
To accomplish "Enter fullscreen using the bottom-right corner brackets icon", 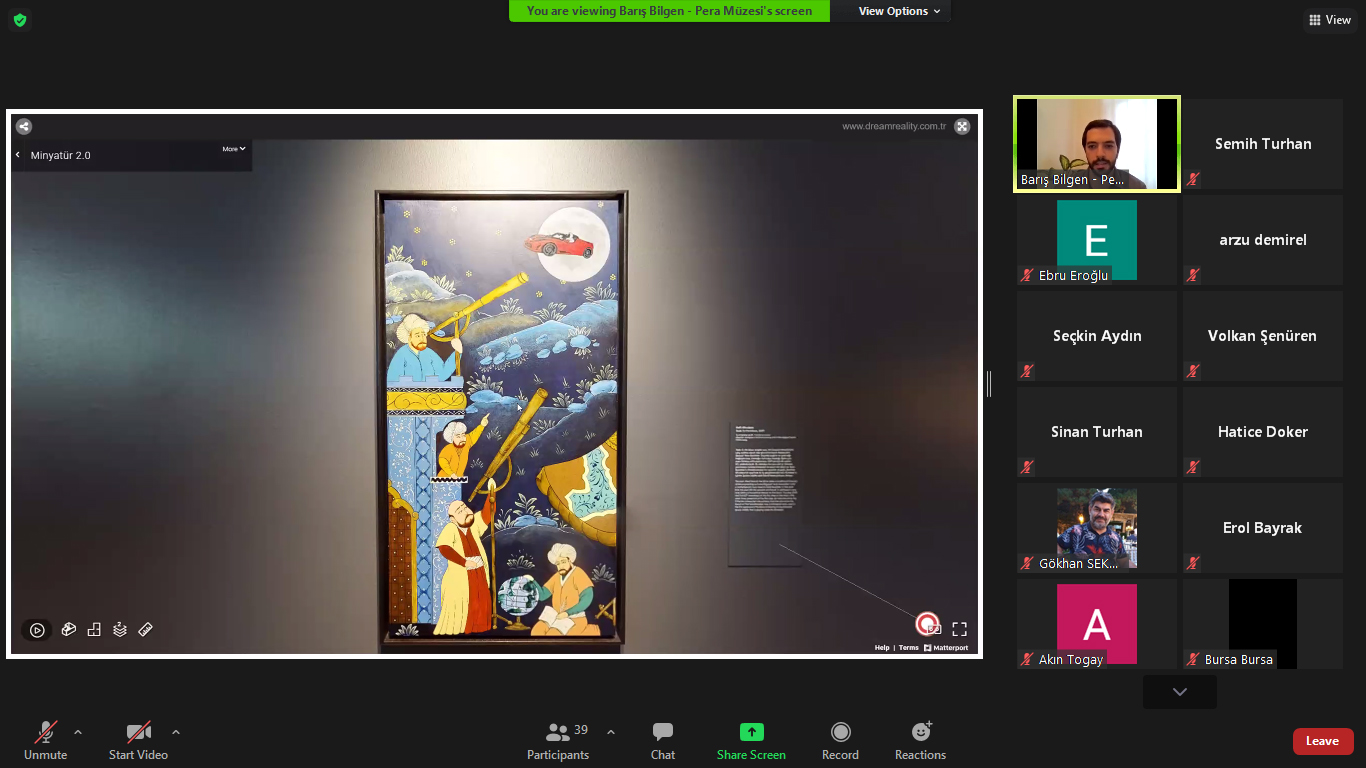I will [959, 629].
